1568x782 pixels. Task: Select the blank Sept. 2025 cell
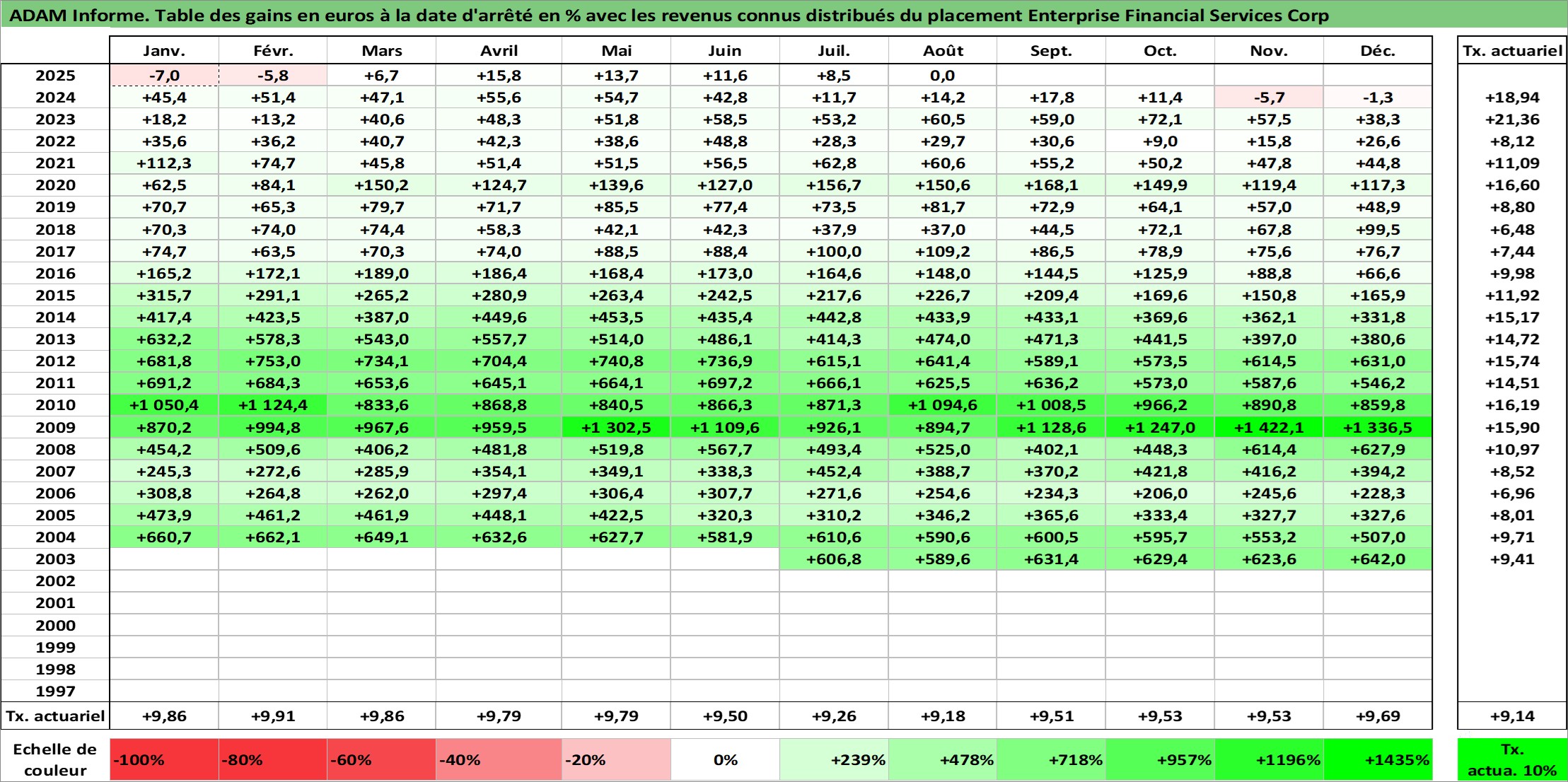tap(1051, 76)
